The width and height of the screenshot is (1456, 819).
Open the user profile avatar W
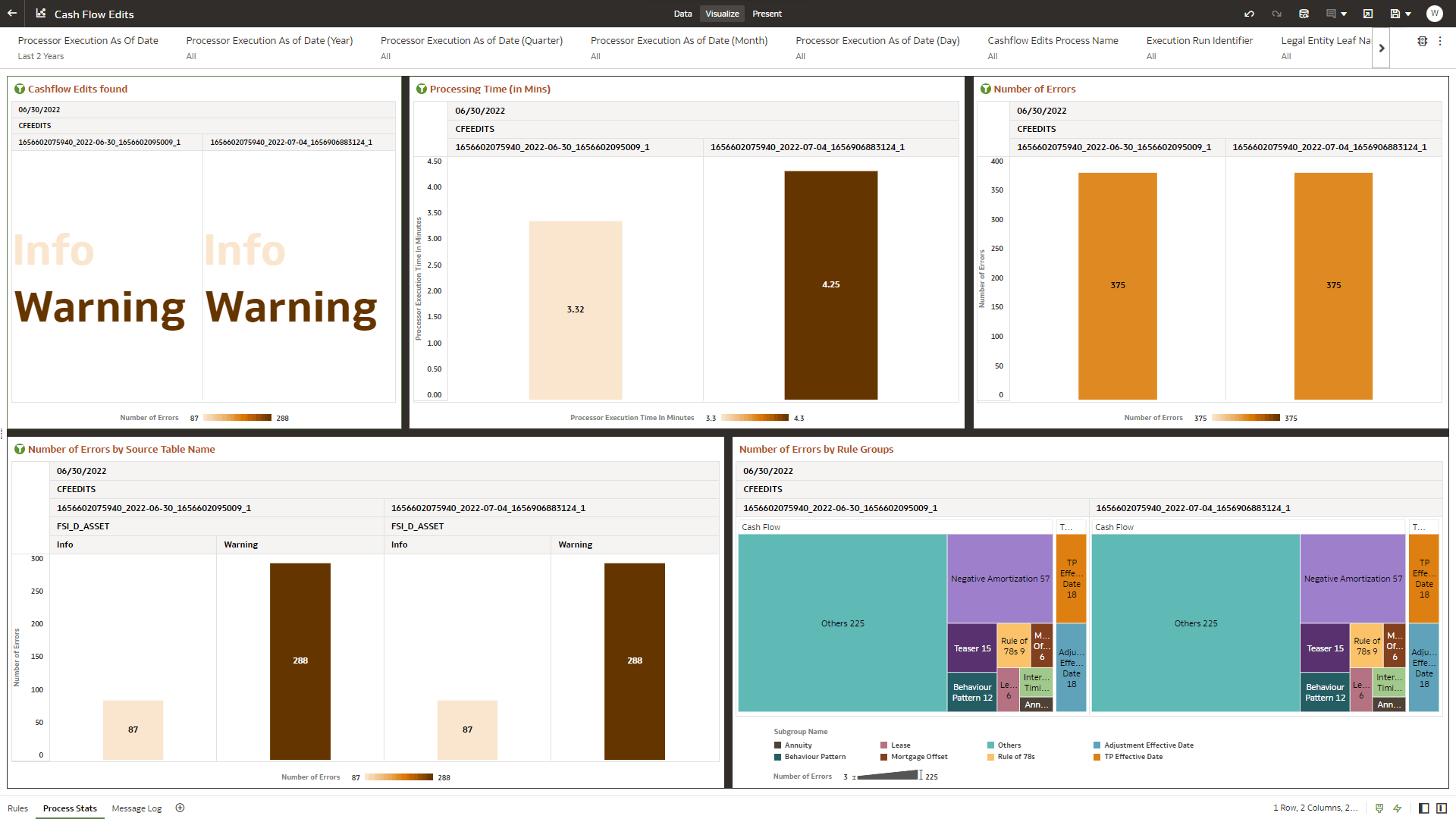tap(1434, 14)
